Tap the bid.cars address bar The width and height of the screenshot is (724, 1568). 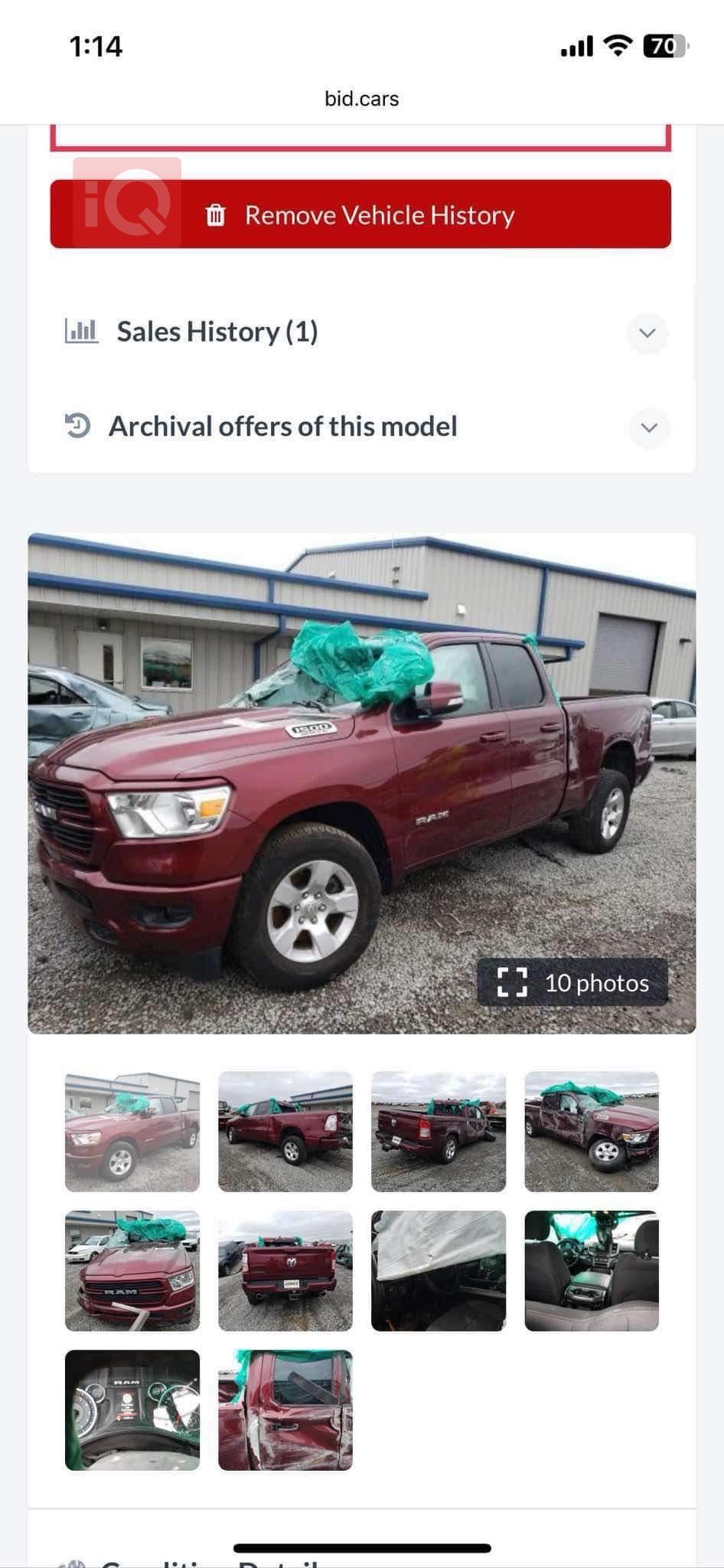(x=362, y=99)
